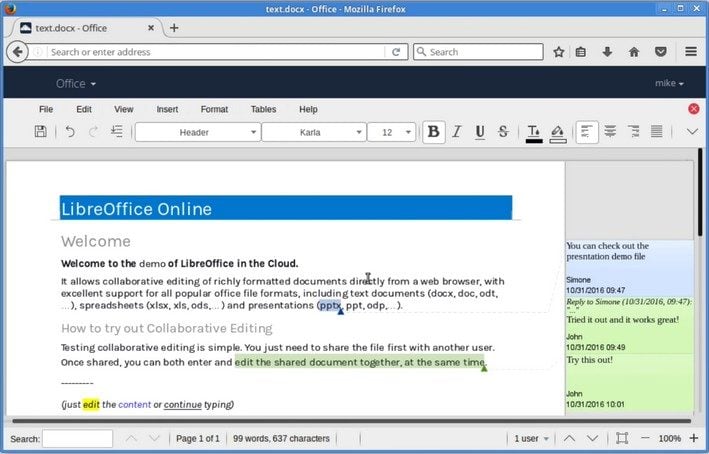Screen dimensions: 709x454
Task: Open the Firefox hamburger menu
Action: click(691, 52)
